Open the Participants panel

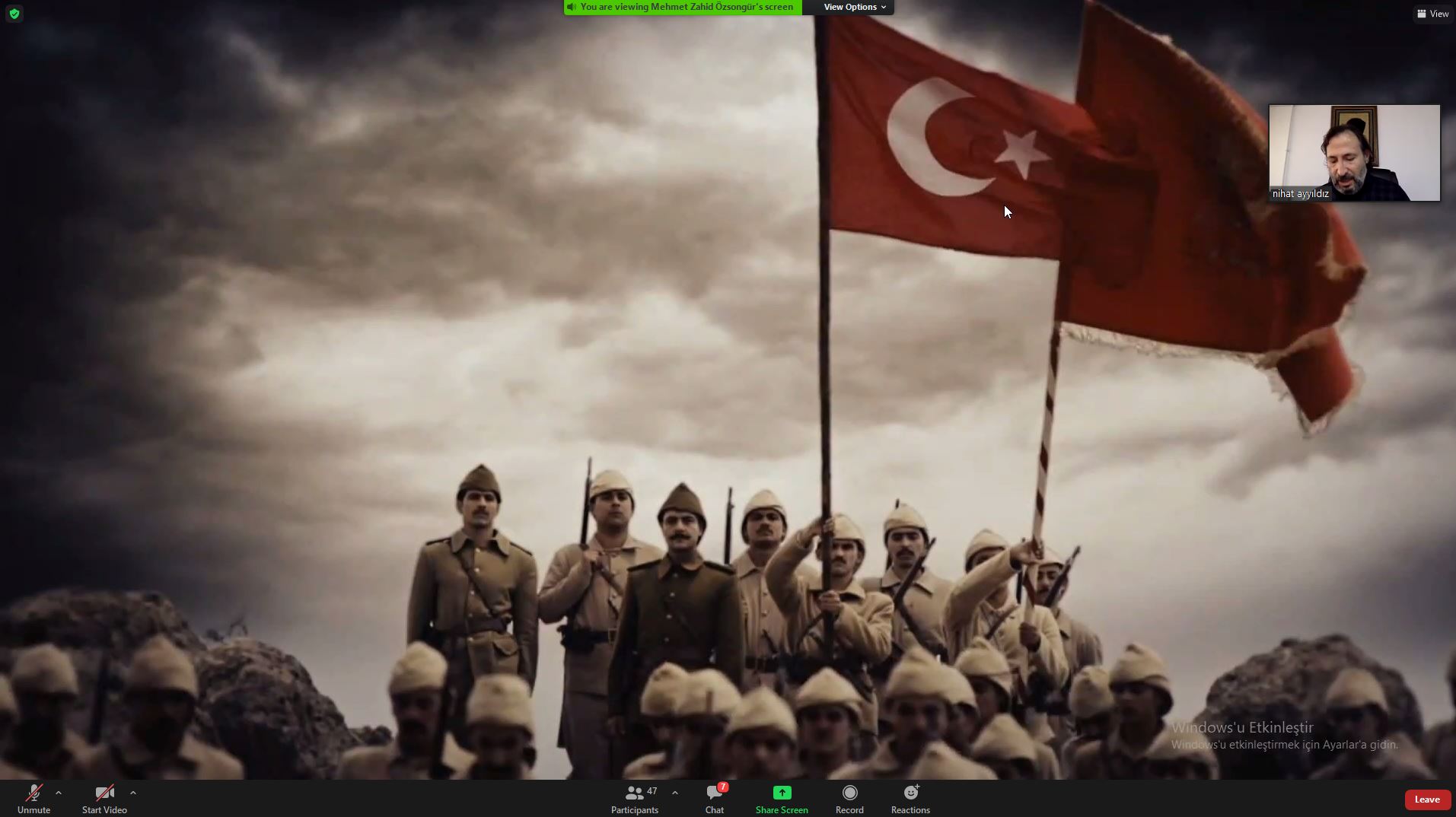click(635, 799)
